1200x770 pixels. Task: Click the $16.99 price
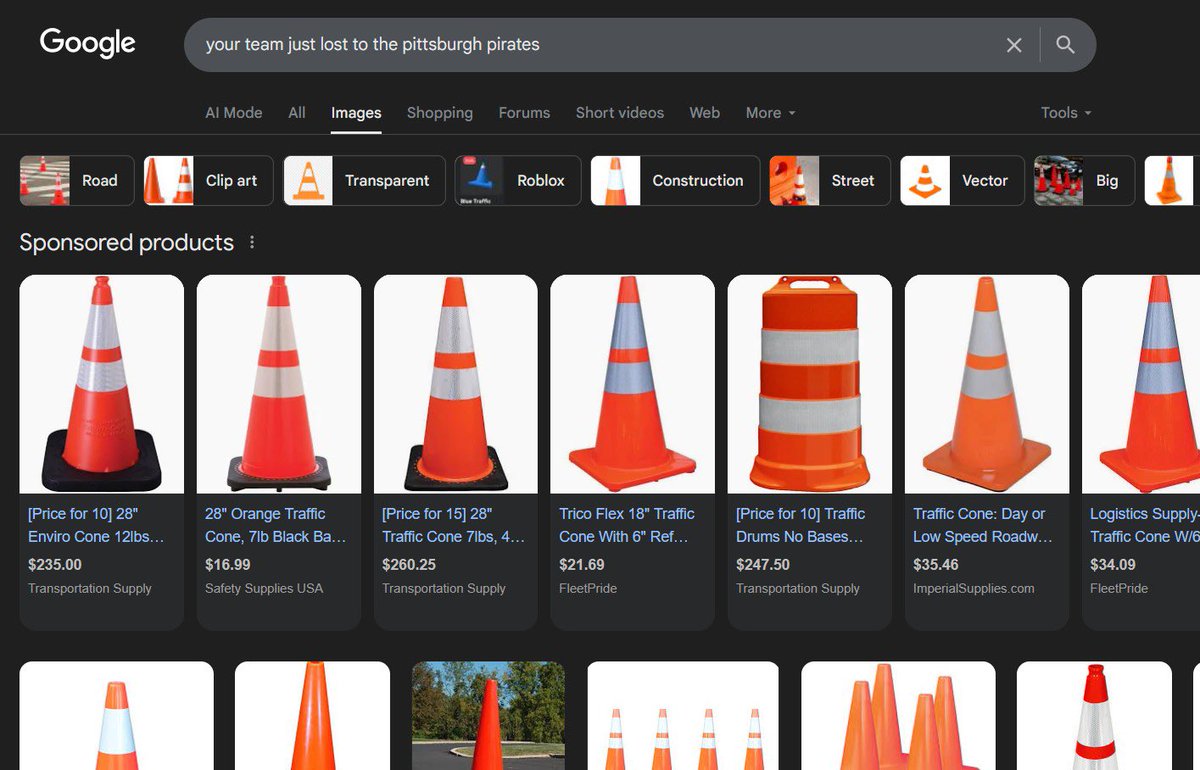click(x=228, y=565)
